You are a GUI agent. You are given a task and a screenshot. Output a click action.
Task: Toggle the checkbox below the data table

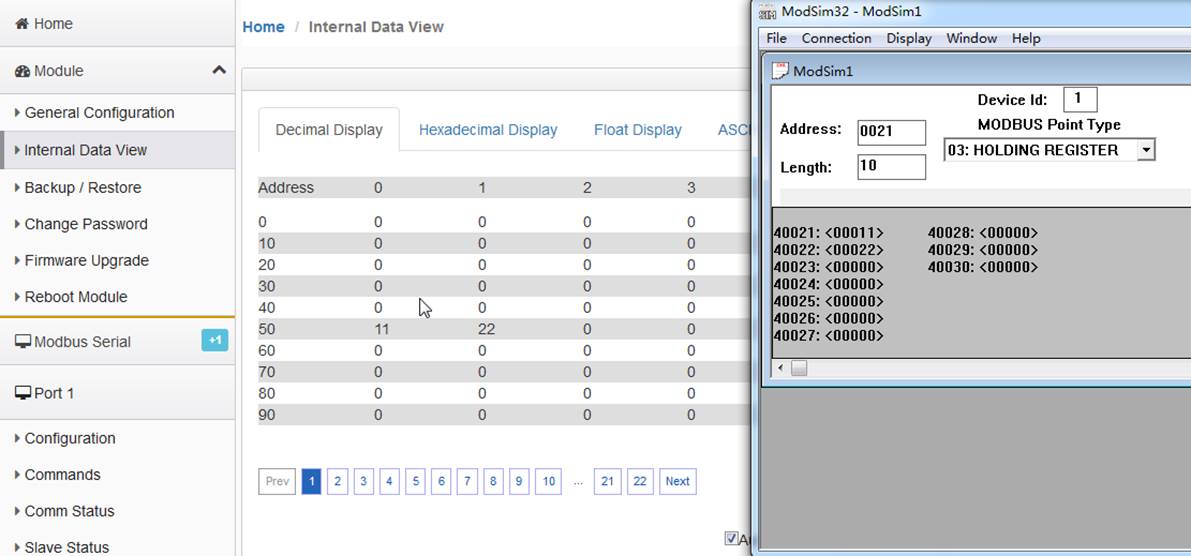click(731, 539)
